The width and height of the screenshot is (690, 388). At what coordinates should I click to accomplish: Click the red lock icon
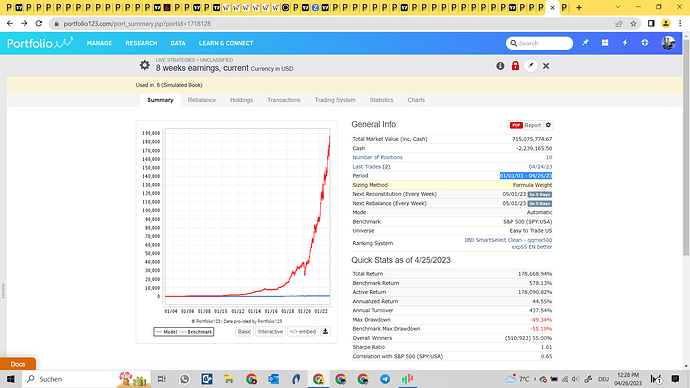point(515,66)
